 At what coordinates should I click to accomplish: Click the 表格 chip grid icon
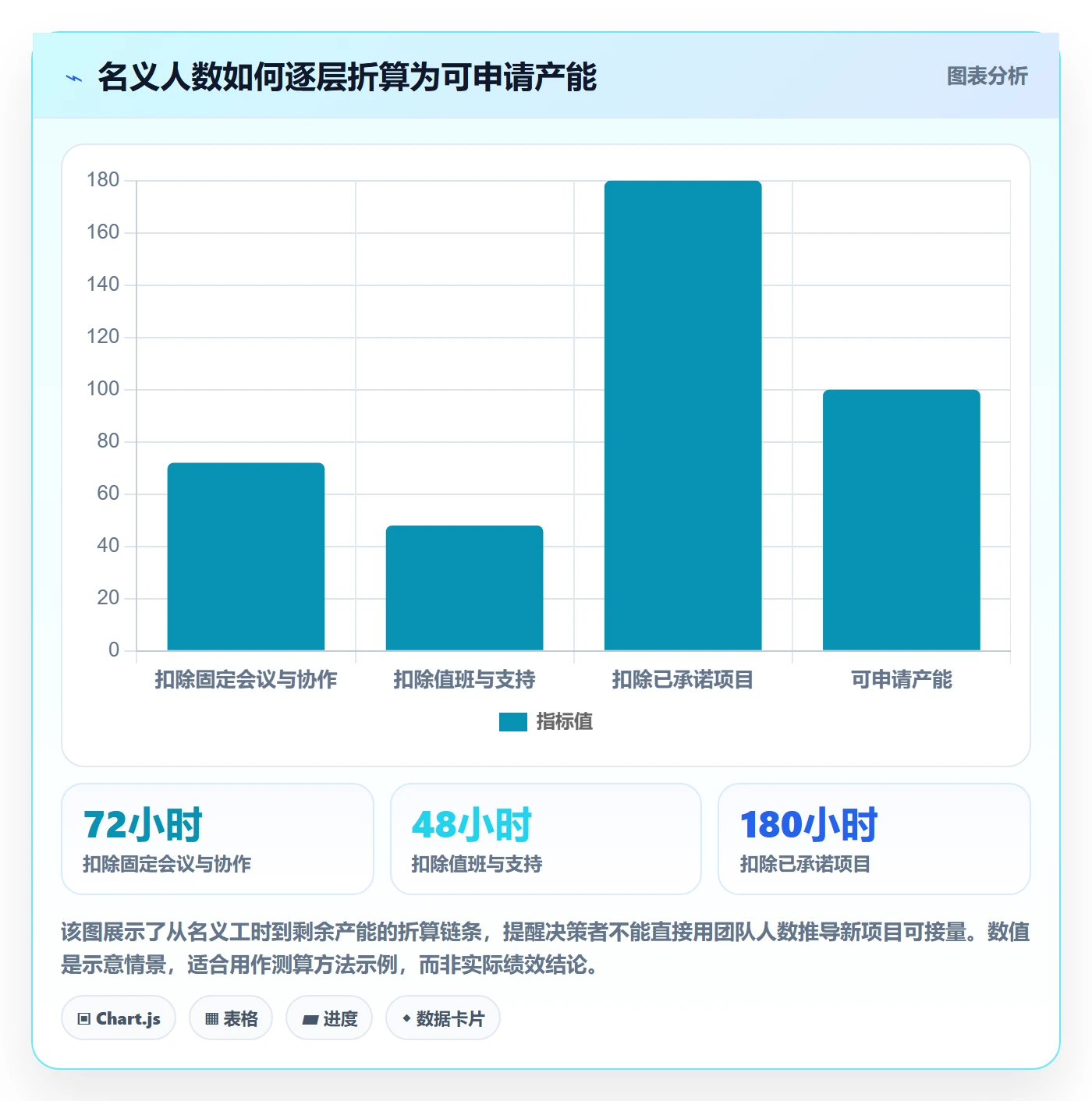point(211,1018)
